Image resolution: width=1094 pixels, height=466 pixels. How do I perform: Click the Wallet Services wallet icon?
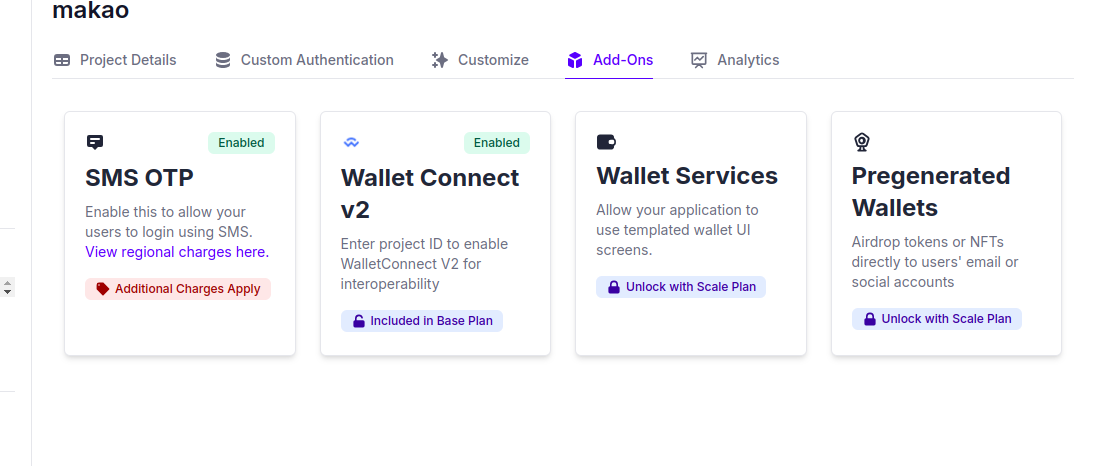click(x=606, y=142)
